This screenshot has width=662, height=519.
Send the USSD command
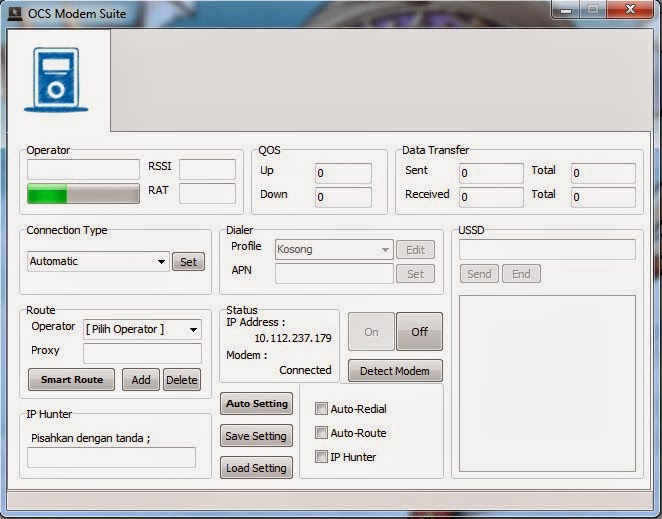click(479, 274)
